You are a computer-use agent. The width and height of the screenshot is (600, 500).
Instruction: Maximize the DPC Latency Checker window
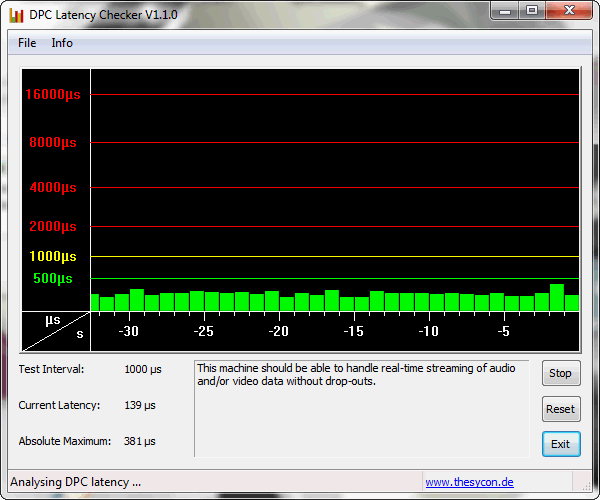click(532, 11)
